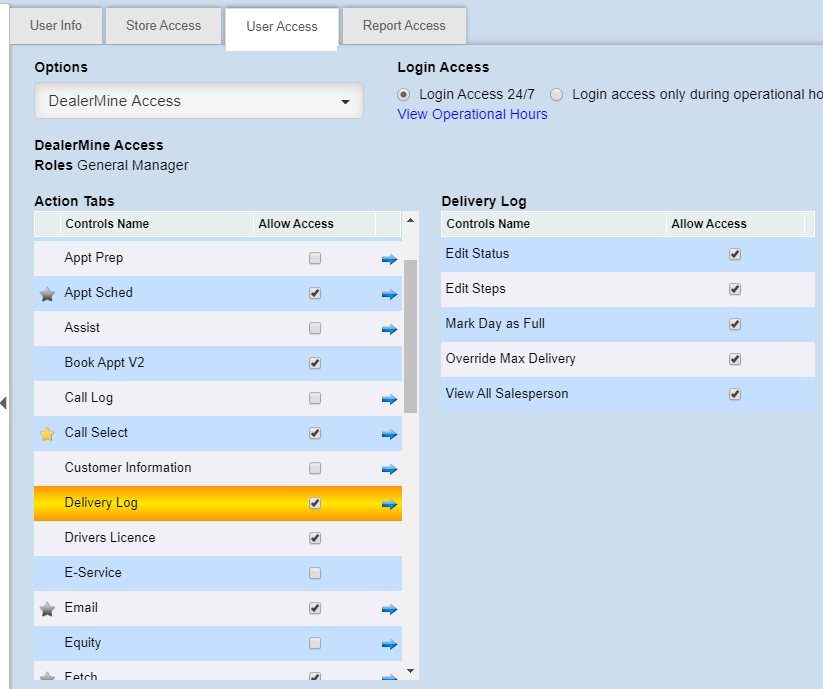Screen dimensions: 823x689
Task: Switch to the Store Access tab
Action: (163, 26)
